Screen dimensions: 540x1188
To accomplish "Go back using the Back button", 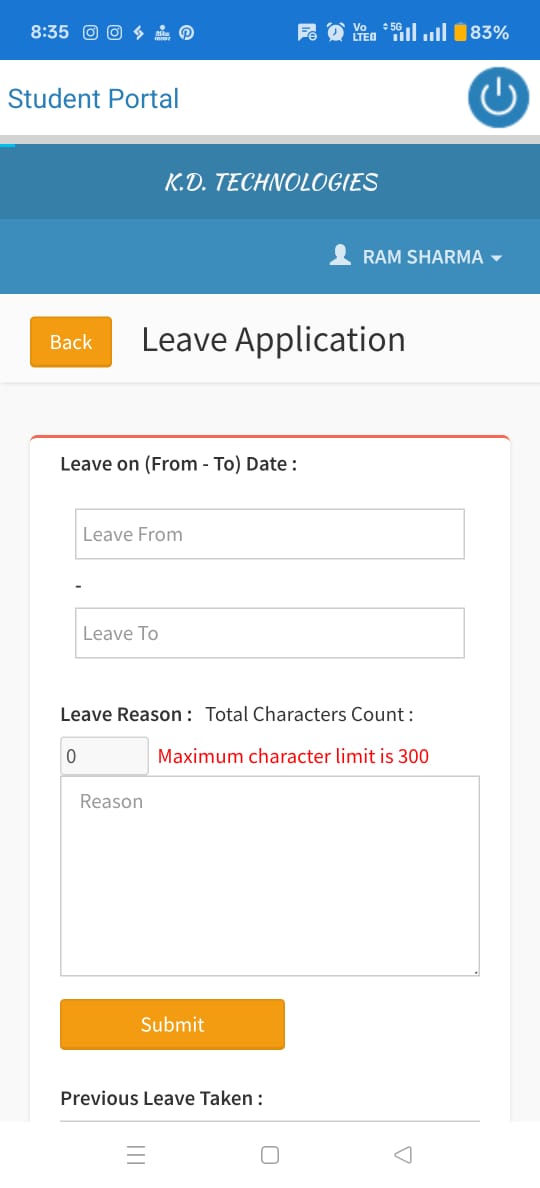I will coord(71,342).
